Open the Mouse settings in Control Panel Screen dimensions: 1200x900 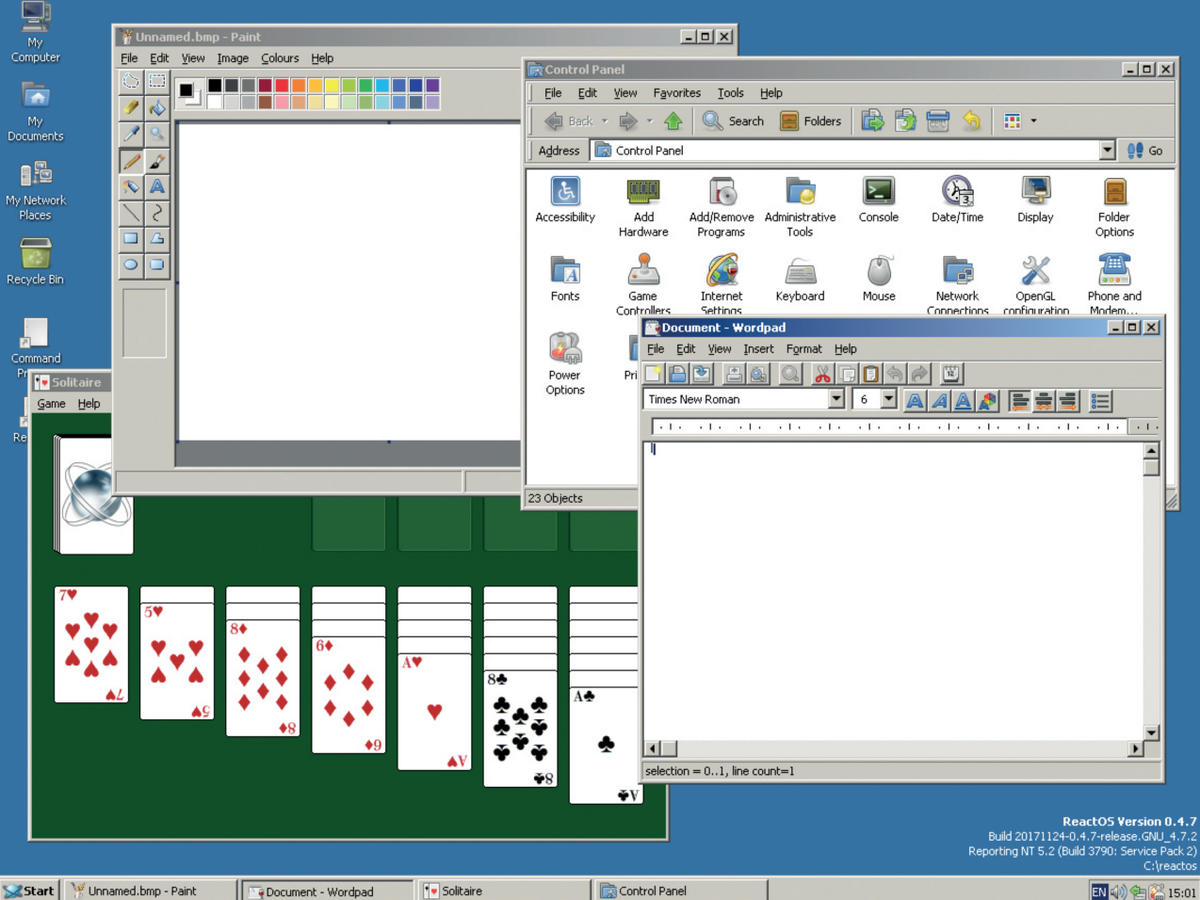[878, 270]
